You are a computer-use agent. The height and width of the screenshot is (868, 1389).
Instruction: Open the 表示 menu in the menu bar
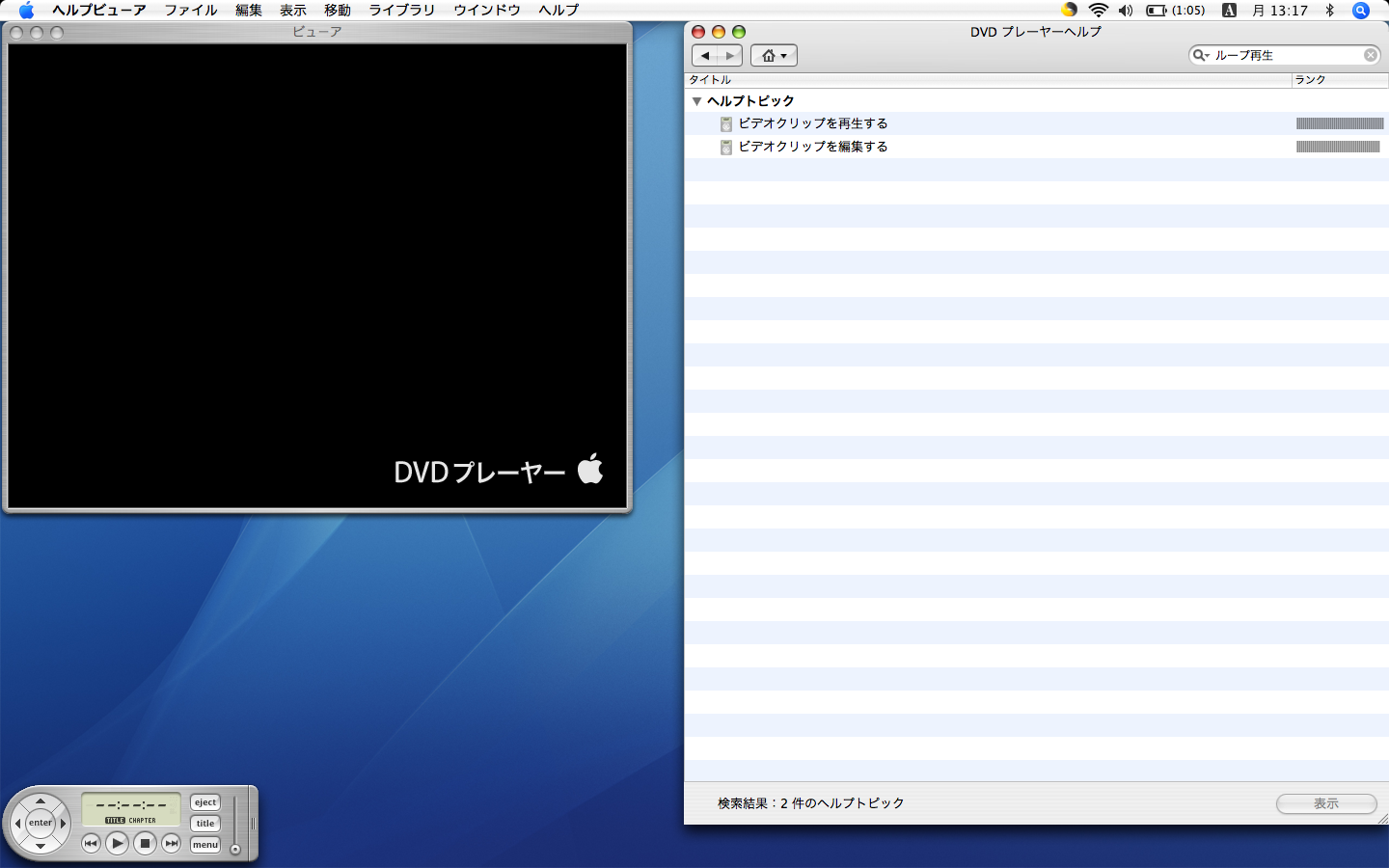293,11
